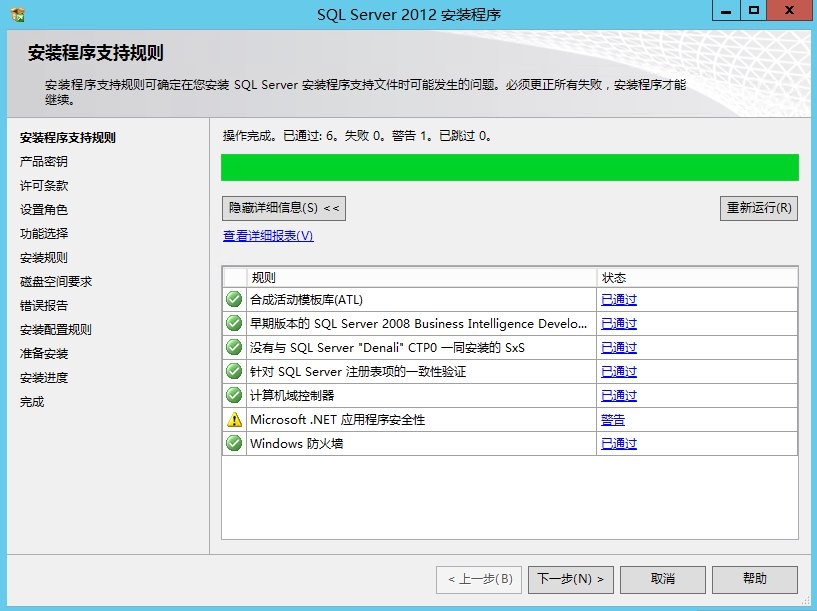Viewport: 817px width, 611px height.
Task: Click the green completed progress bar
Action: (x=510, y=167)
